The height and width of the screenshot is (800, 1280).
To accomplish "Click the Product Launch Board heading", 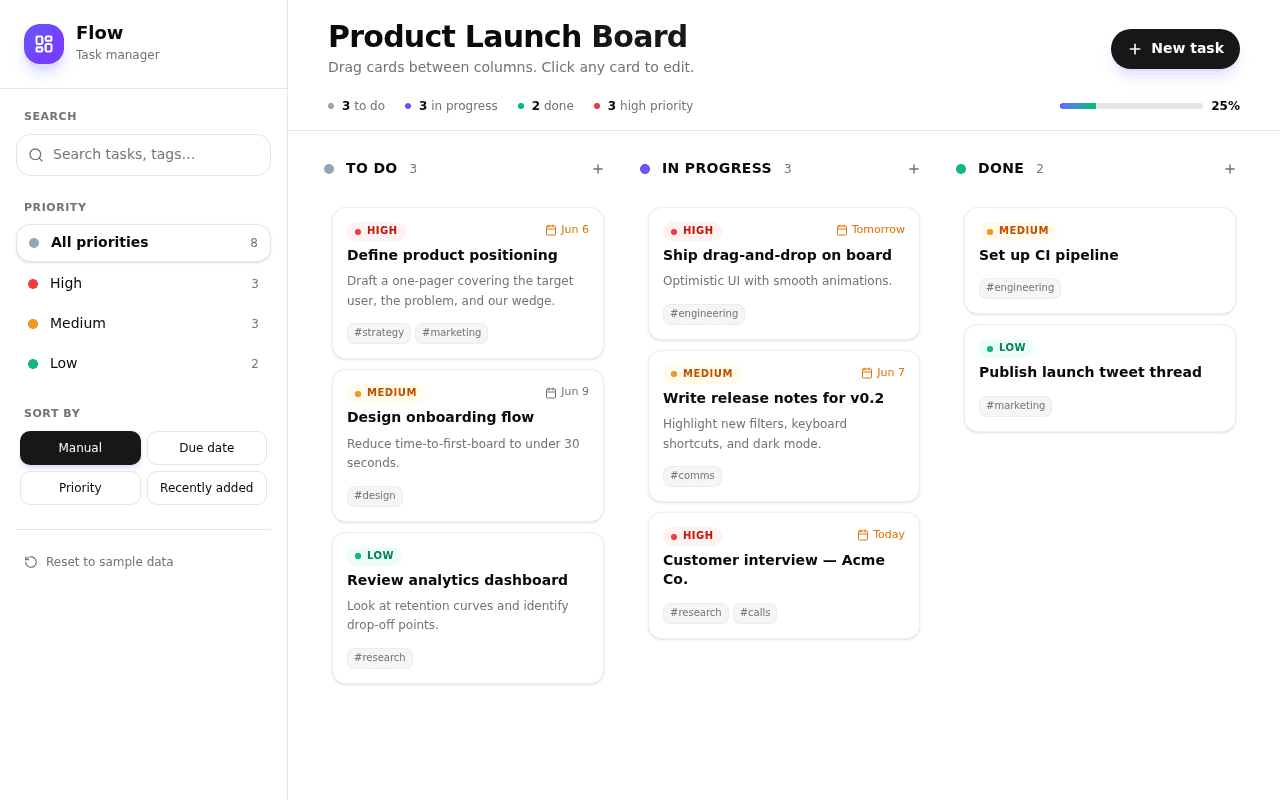I will point(508,37).
